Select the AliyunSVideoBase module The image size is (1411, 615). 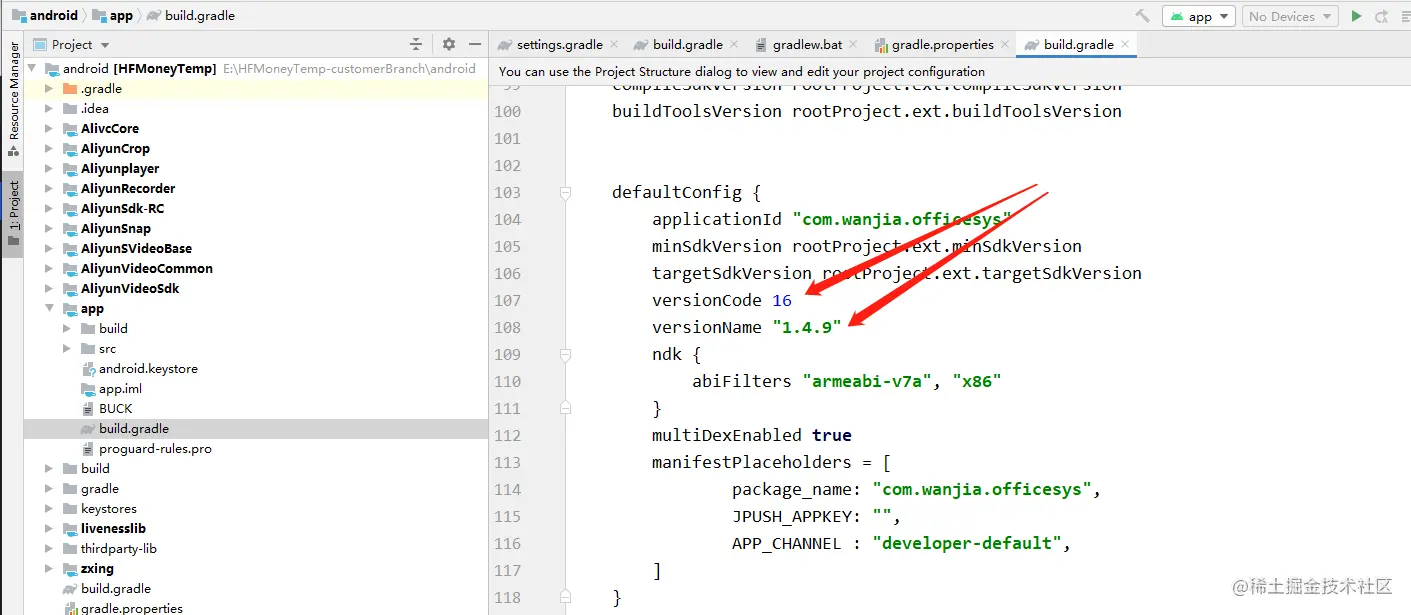[x=136, y=248]
